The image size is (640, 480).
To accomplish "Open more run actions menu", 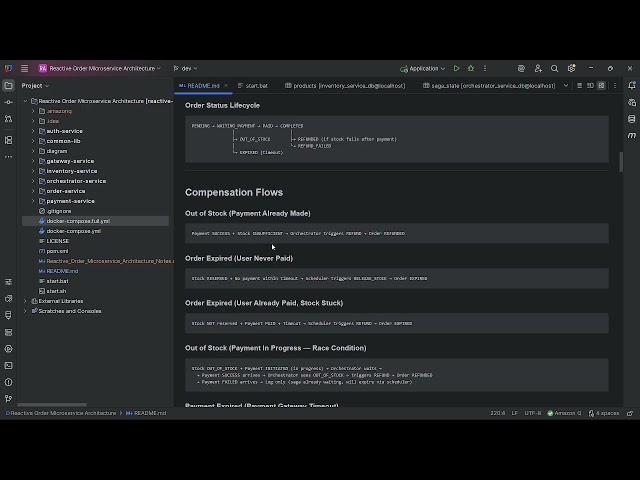I will [x=485, y=69].
